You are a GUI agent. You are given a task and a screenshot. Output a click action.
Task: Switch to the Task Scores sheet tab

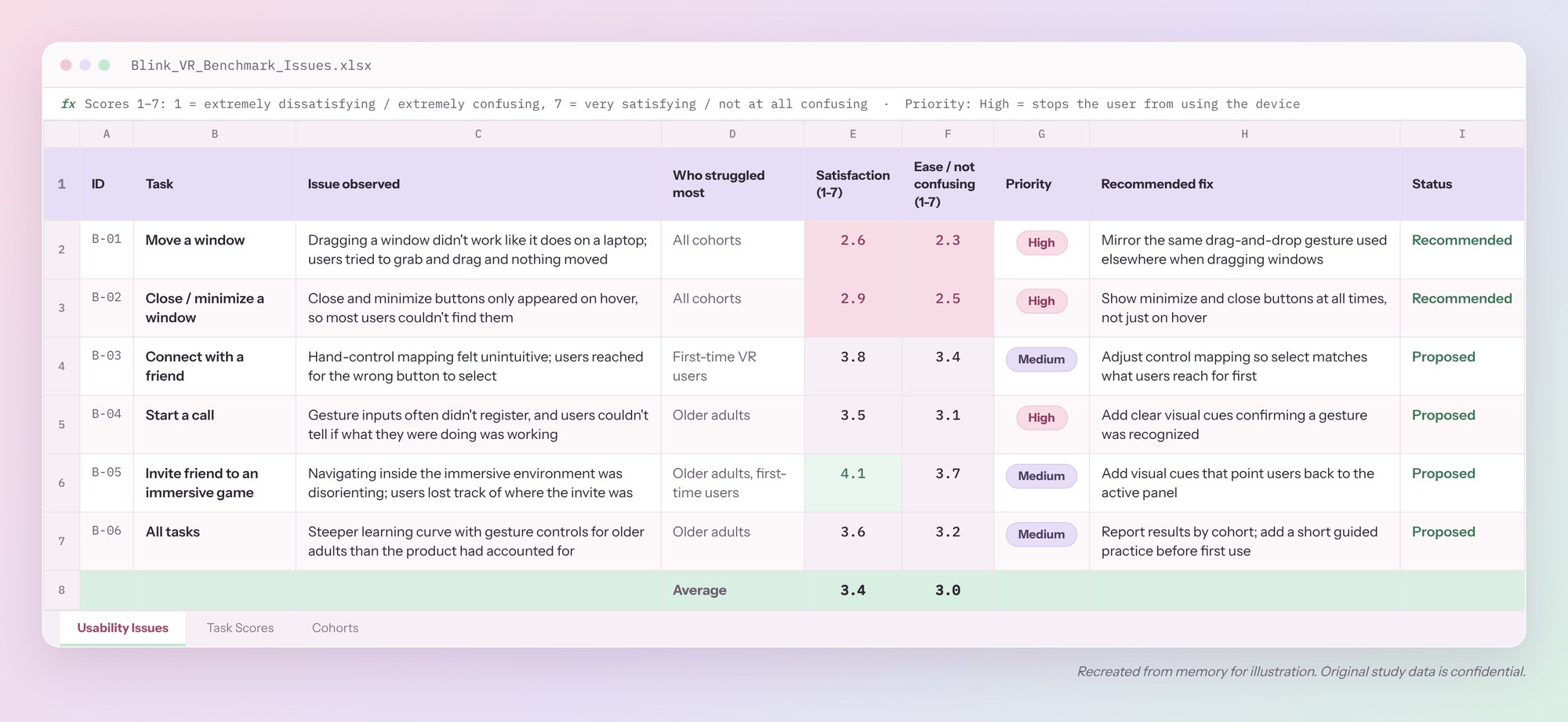[240, 628]
